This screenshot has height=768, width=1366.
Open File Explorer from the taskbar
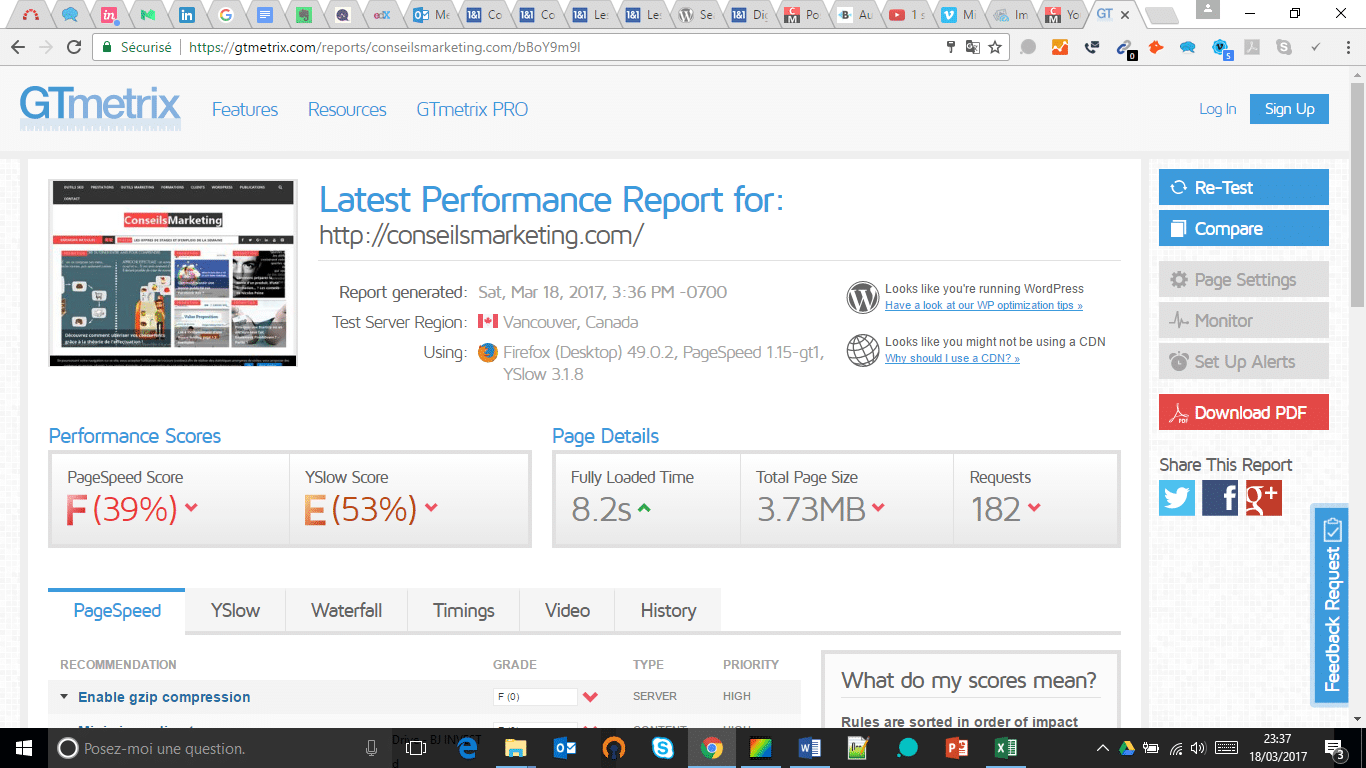515,748
